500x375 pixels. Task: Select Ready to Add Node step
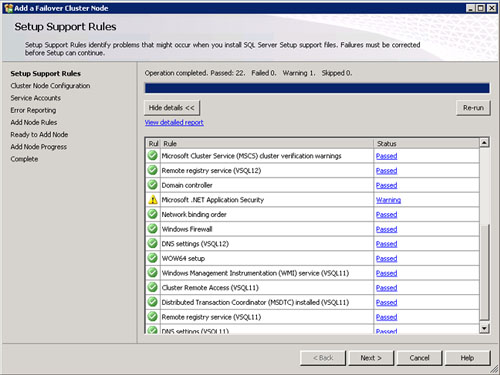coord(39,135)
